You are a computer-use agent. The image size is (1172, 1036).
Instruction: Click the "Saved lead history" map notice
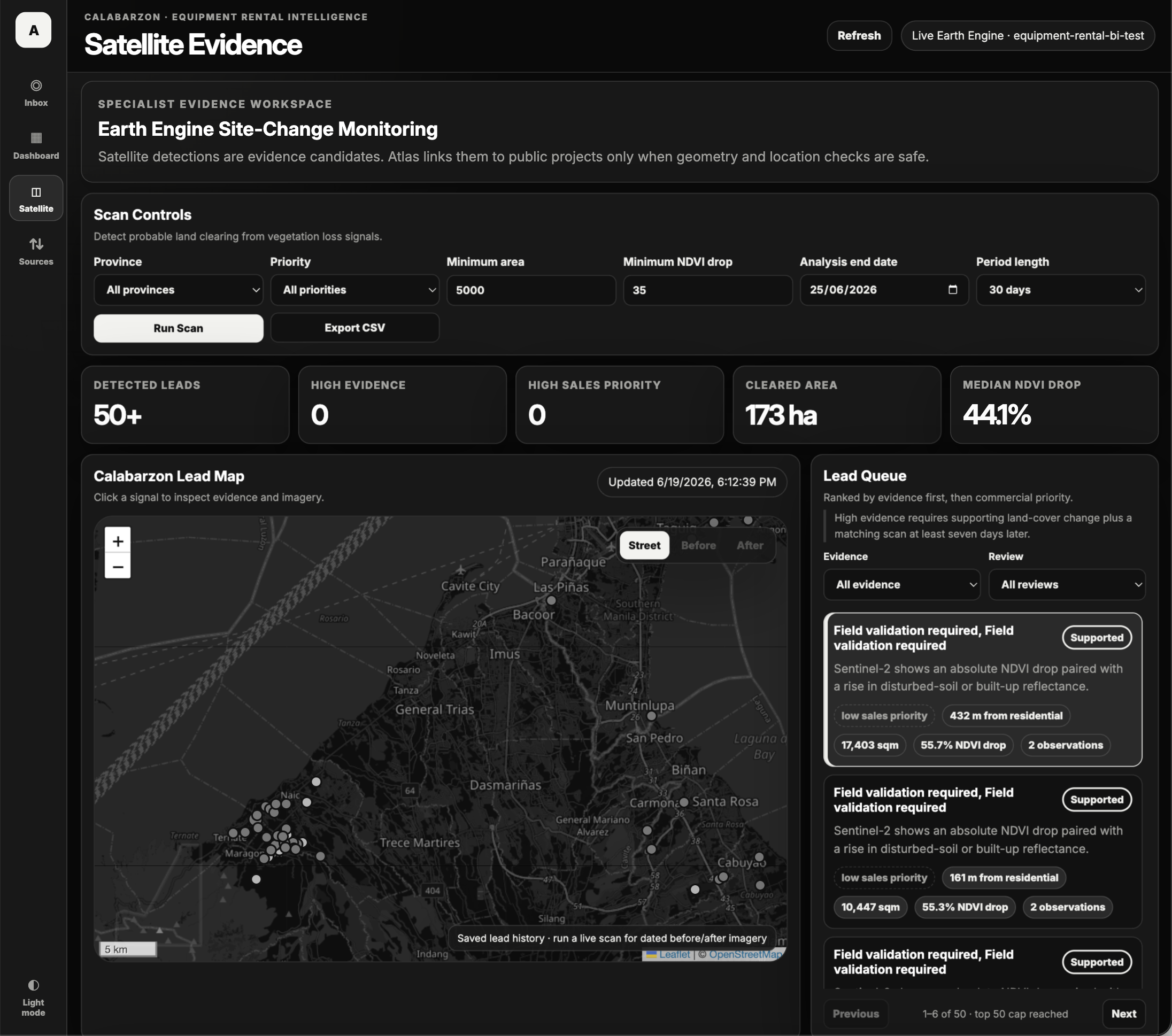[x=612, y=938]
